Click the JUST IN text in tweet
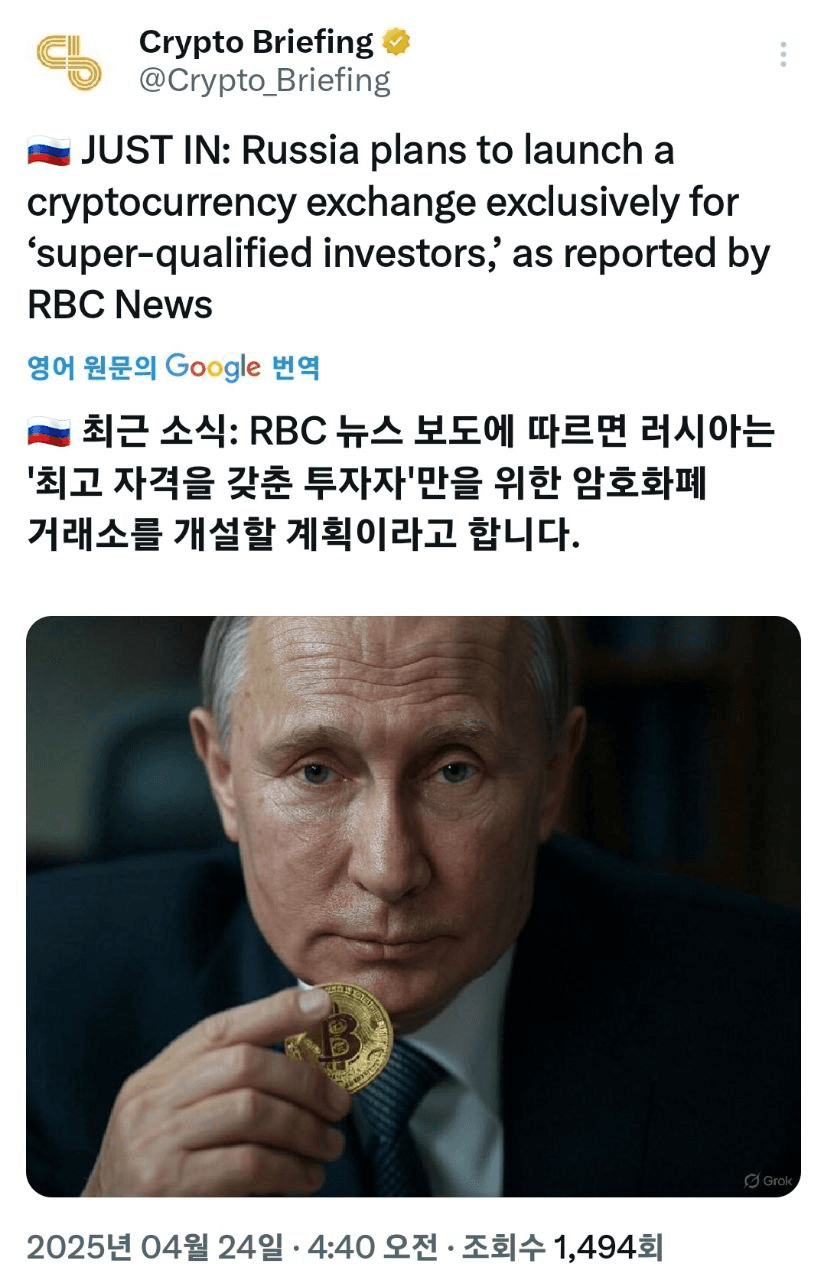826x1280 pixels. pyautogui.click(x=155, y=152)
